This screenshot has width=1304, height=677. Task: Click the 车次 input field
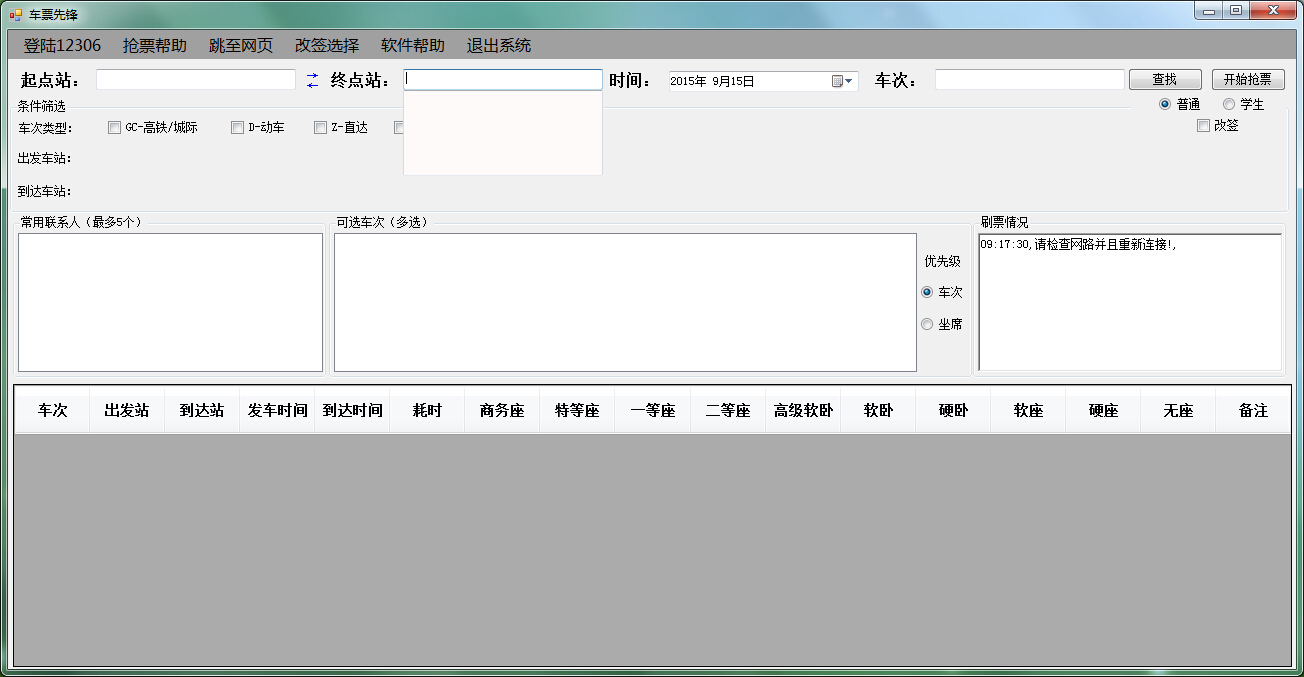click(x=1029, y=79)
